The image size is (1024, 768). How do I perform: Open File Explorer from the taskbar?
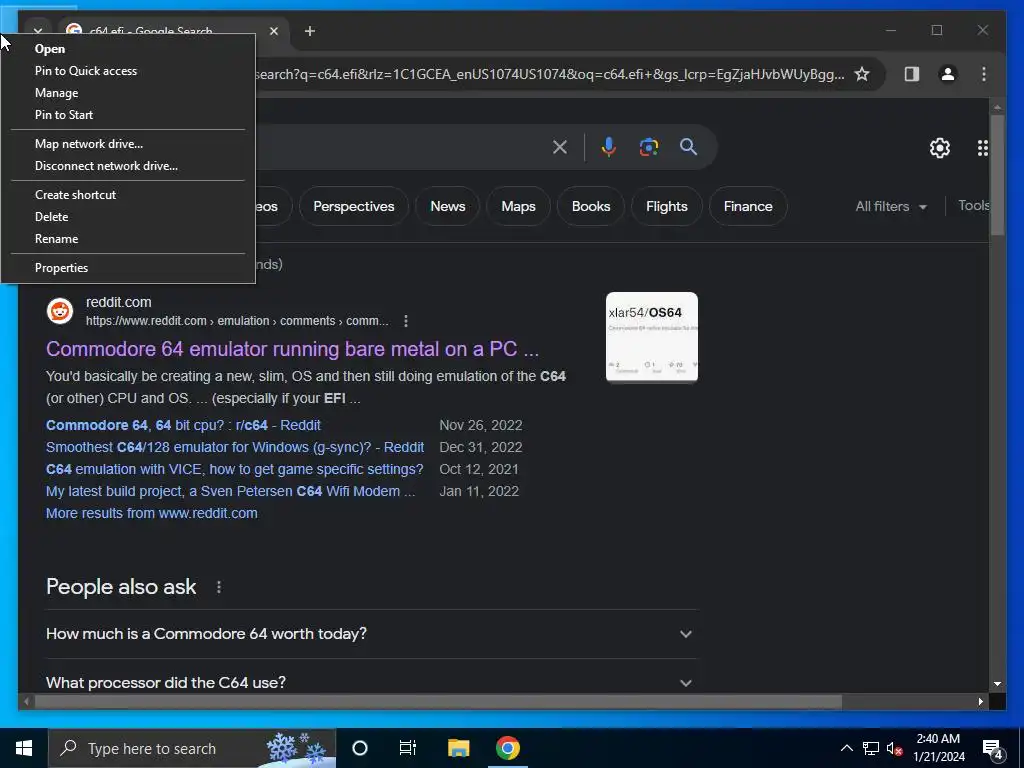[458, 748]
